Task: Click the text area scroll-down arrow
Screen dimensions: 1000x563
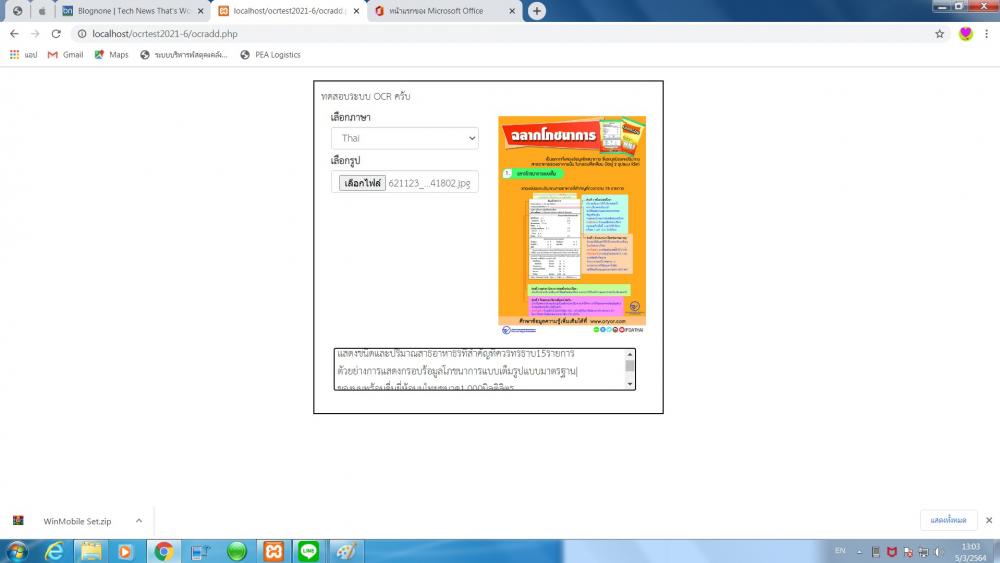Action: click(629, 384)
